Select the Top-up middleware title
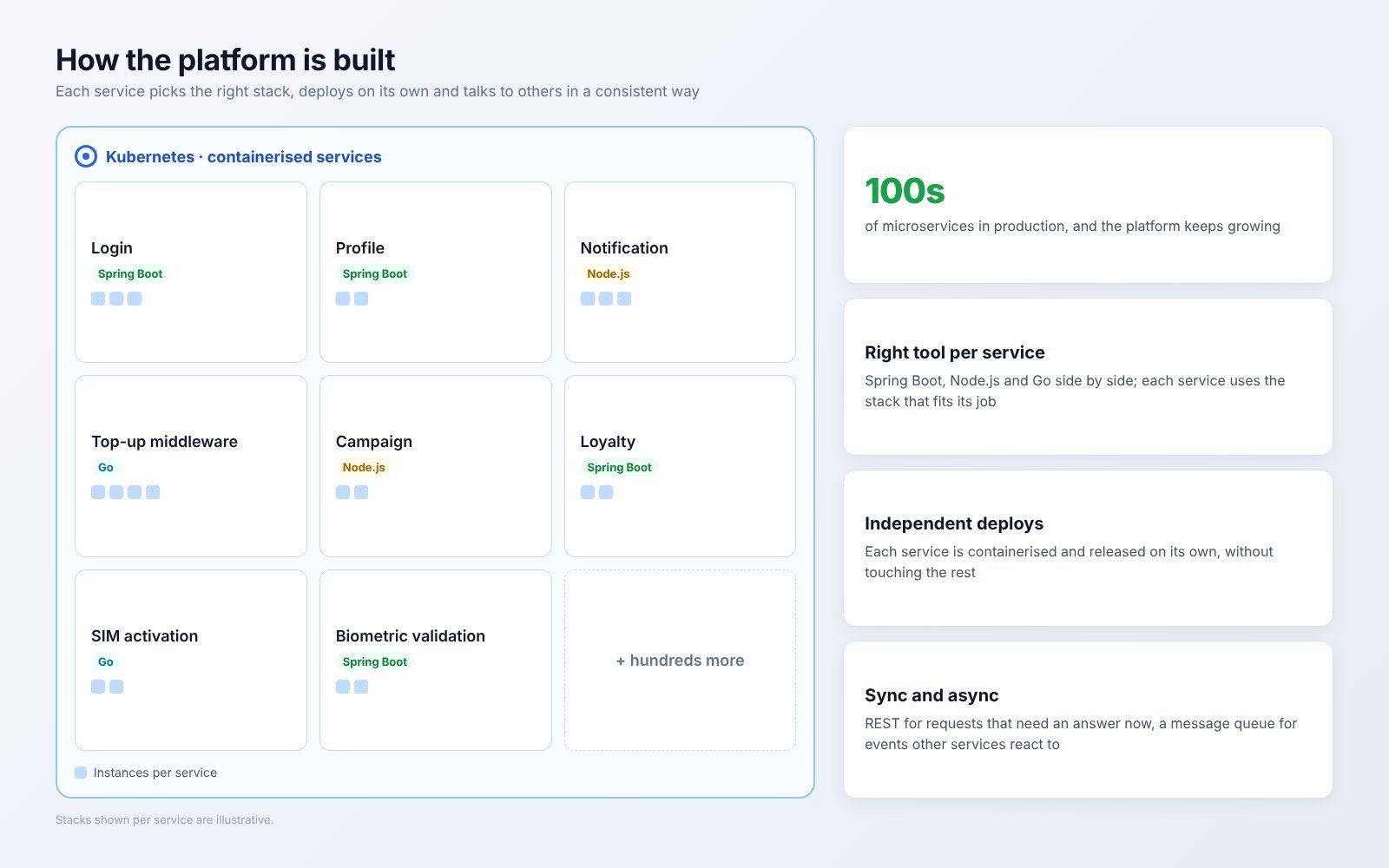The height and width of the screenshot is (868, 1389). click(164, 442)
